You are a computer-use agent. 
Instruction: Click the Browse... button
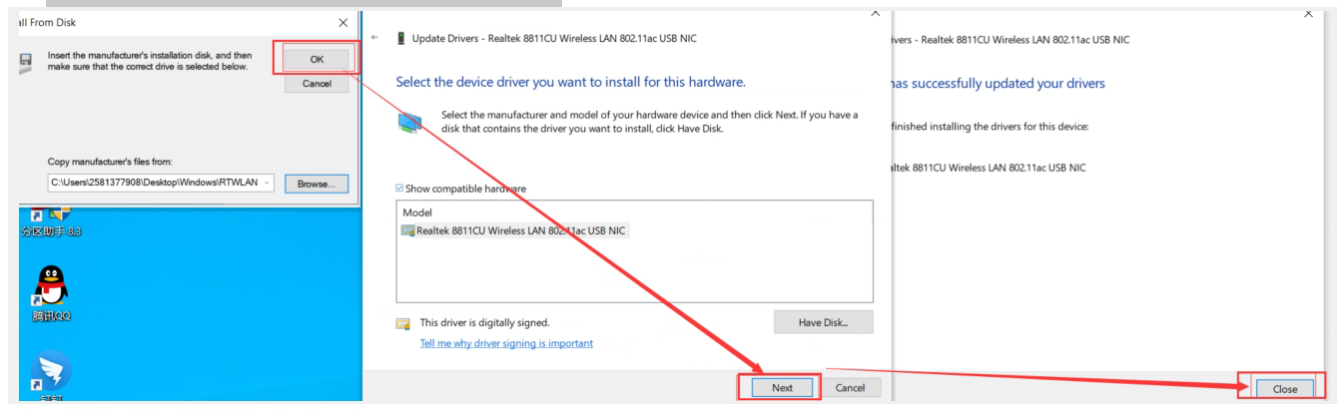317,184
